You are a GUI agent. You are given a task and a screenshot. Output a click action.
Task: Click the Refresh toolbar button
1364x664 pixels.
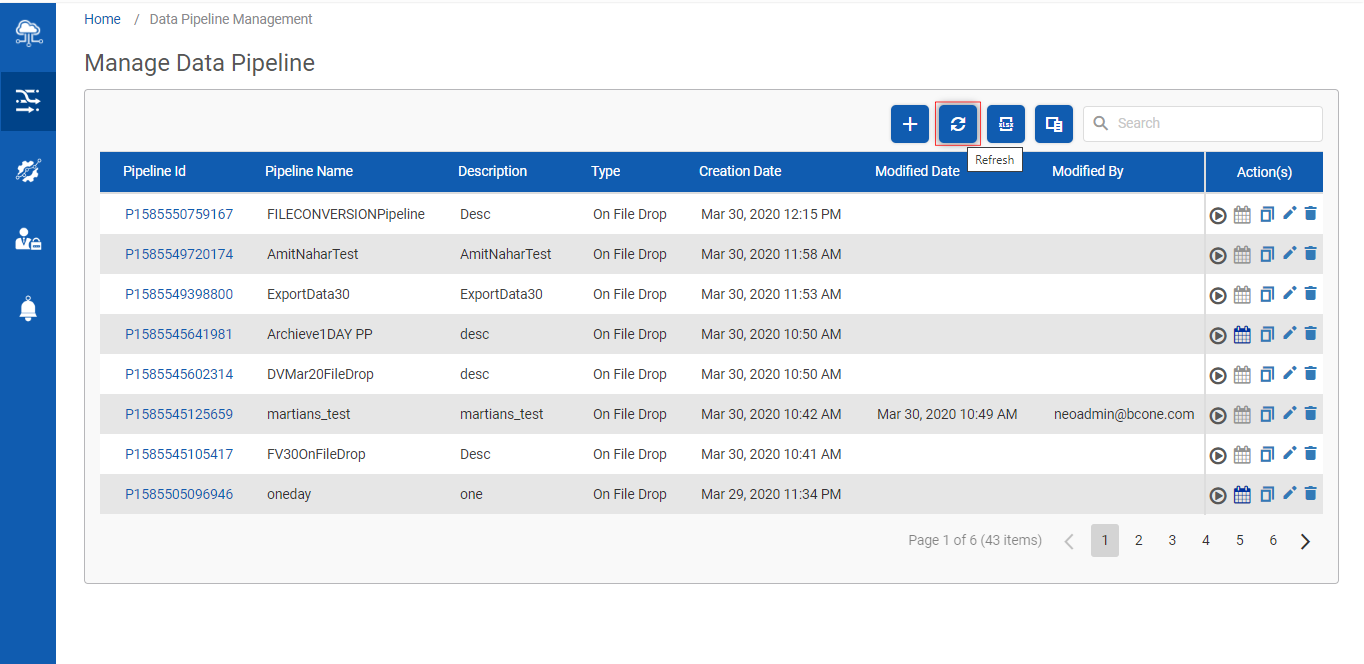[x=958, y=124]
